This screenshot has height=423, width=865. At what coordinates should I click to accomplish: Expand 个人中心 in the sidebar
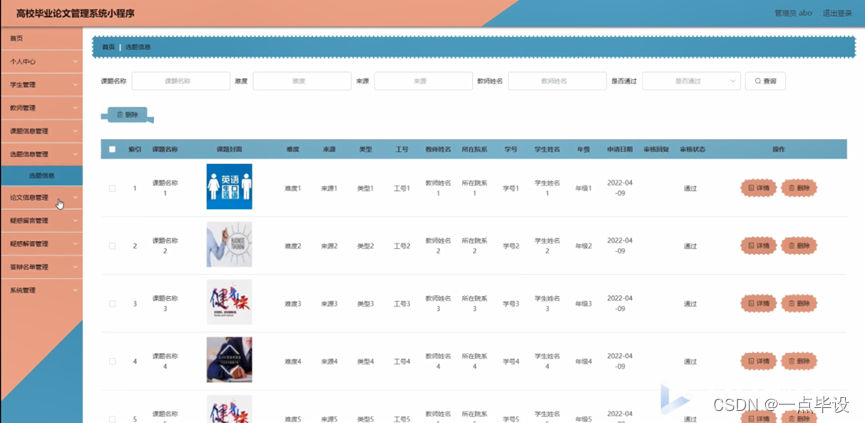pos(41,62)
